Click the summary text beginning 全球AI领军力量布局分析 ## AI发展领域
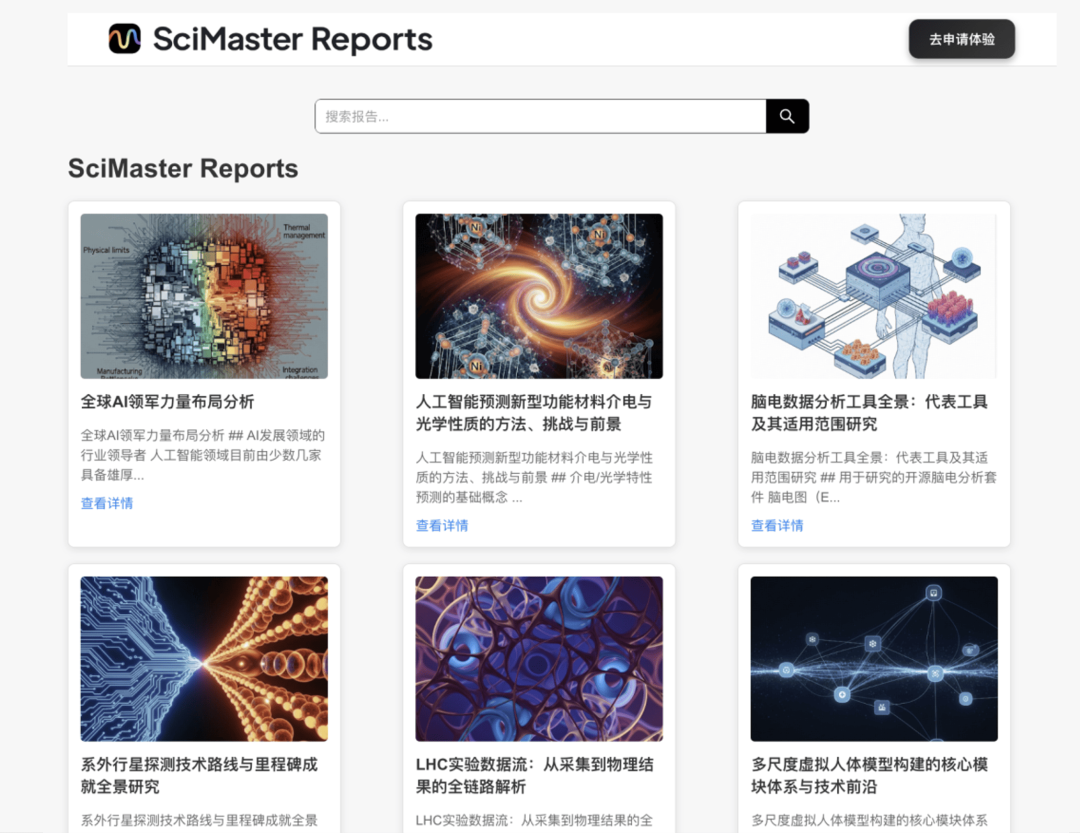Viewport: 1080px width, 833px height. [202, 455]
